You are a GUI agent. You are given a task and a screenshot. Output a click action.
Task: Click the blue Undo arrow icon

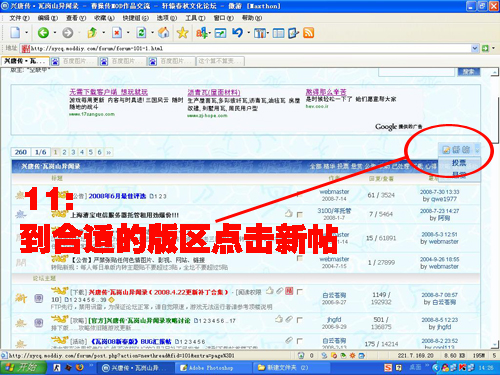[x=237, y=33]
